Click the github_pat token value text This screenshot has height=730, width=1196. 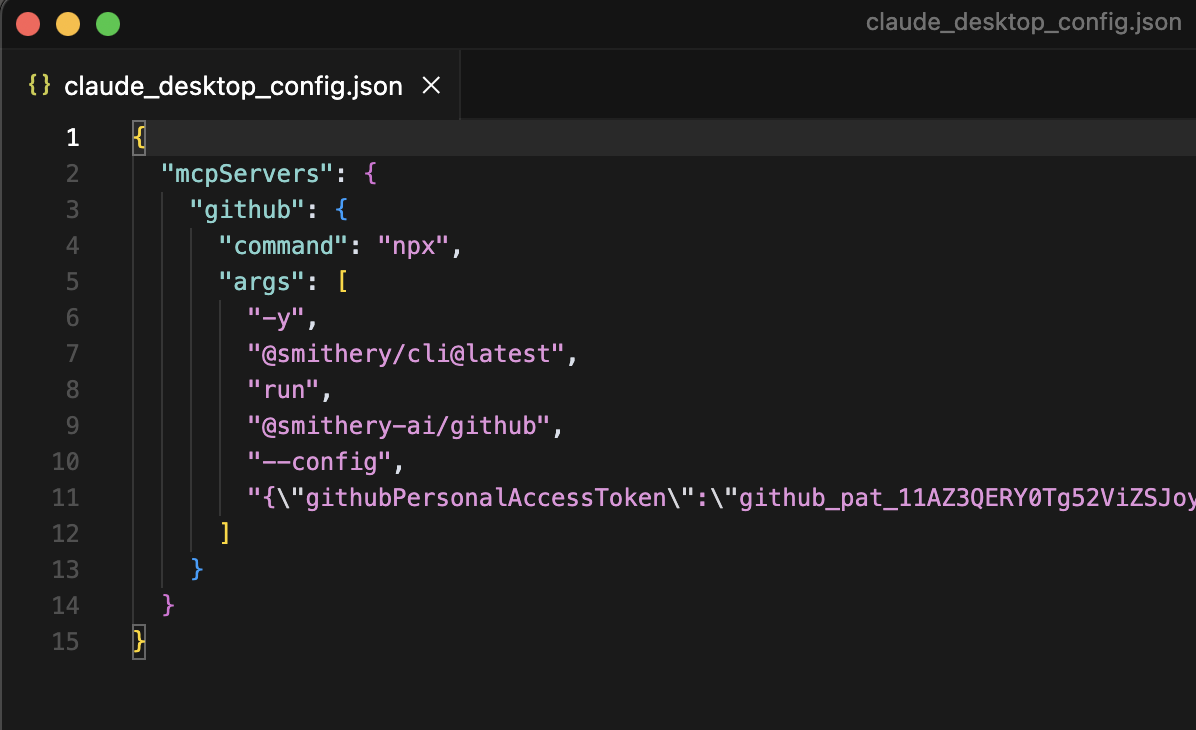click(967, 498)
